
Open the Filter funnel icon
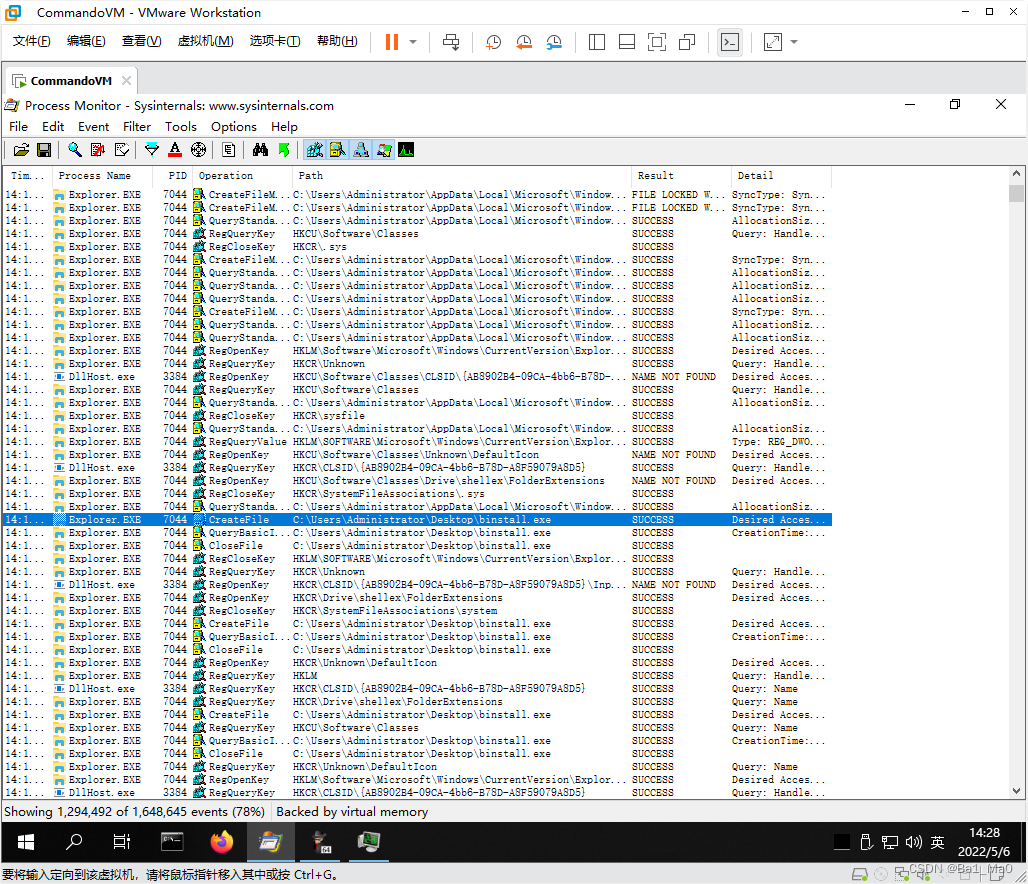point(151,150)
